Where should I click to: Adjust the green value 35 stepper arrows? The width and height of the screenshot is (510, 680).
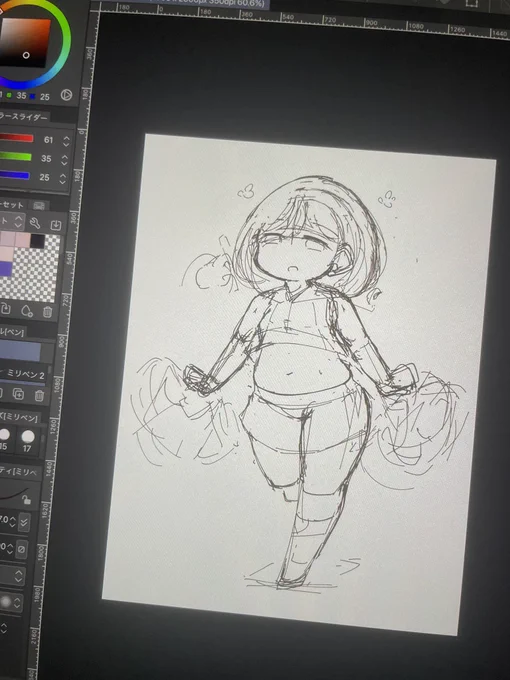65,160
